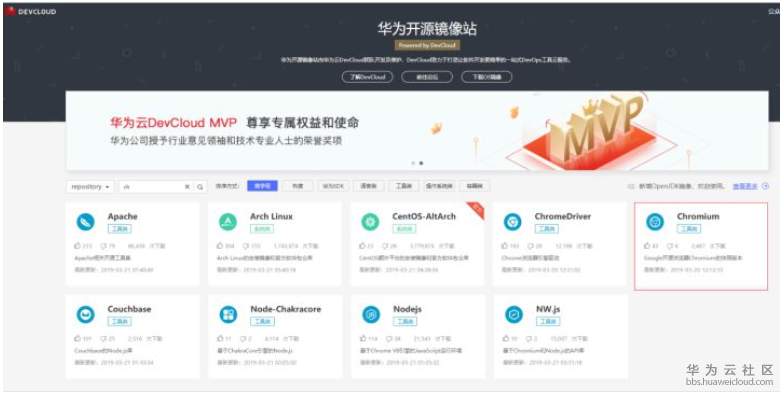This screenshot has height=396, width=784.
Task: Click the thumbs-up icon on ChromeDriver card
Action: pos(504,246)
